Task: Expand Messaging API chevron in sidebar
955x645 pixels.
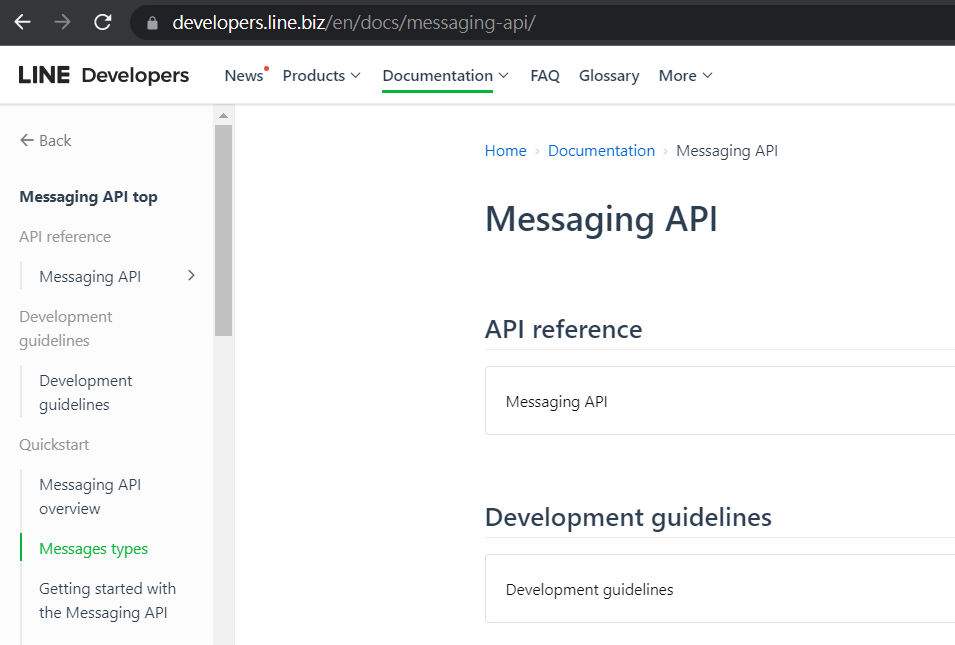Action: (x=191, y=276)
